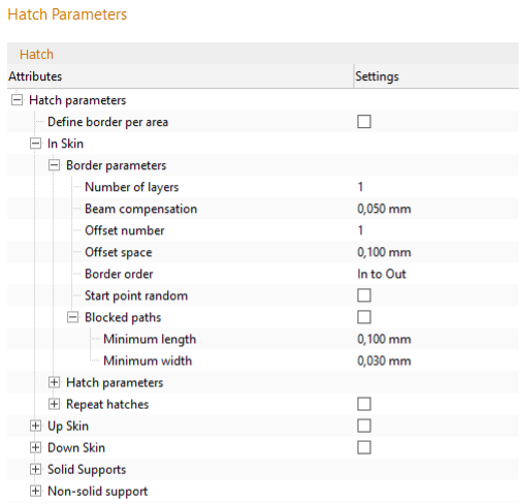Collapse the In Skin section
Image resolution: width=520 pixels, height=504 pixels.
click(x=35, y=144)
